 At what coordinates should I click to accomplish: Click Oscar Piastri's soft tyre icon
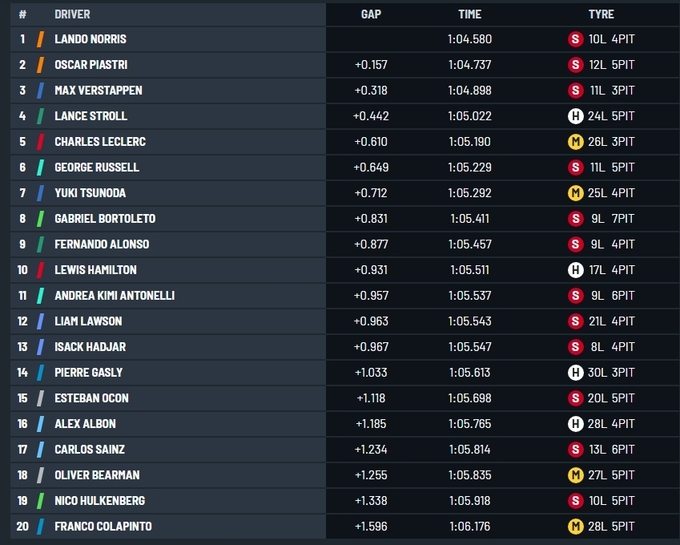575,65
